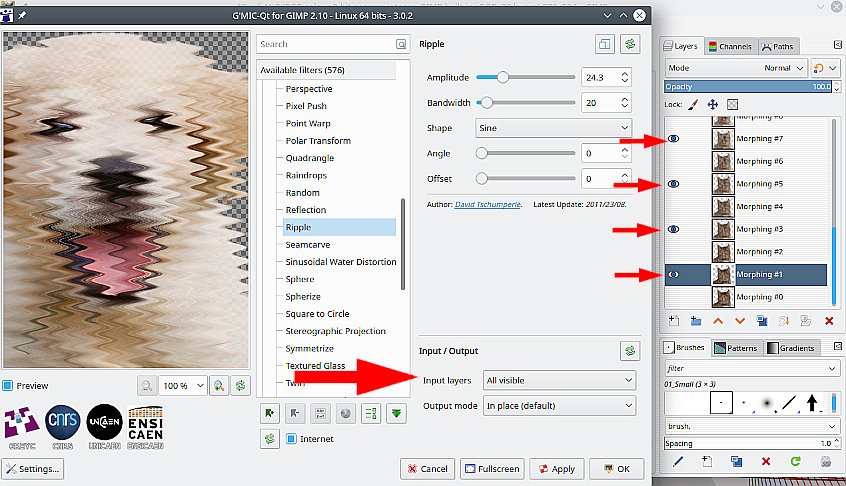Hide the Morphing #7 layer eye

pyautogui.click(x=673, y=139)
